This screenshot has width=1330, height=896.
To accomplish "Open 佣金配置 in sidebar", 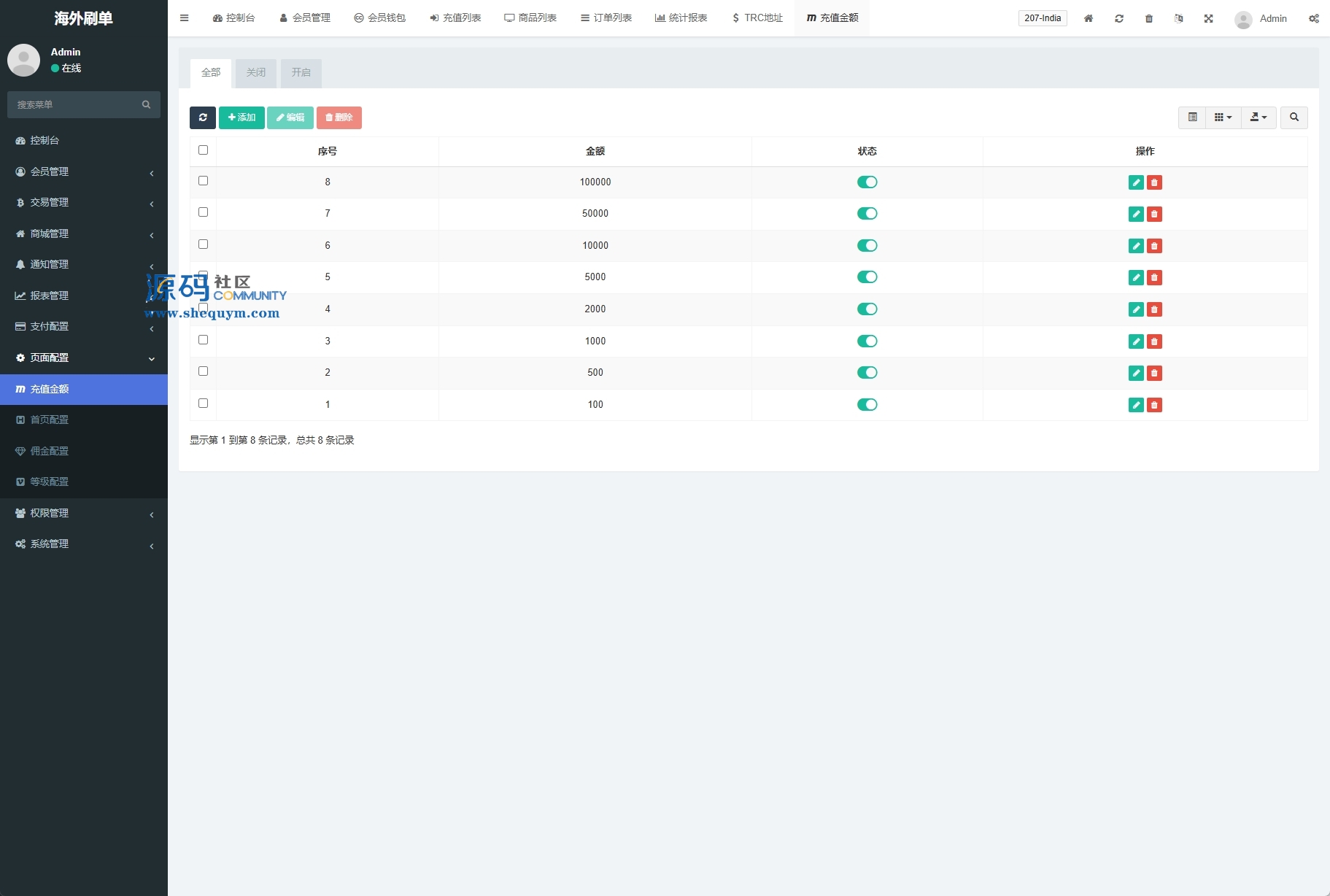I will (50, 451).
